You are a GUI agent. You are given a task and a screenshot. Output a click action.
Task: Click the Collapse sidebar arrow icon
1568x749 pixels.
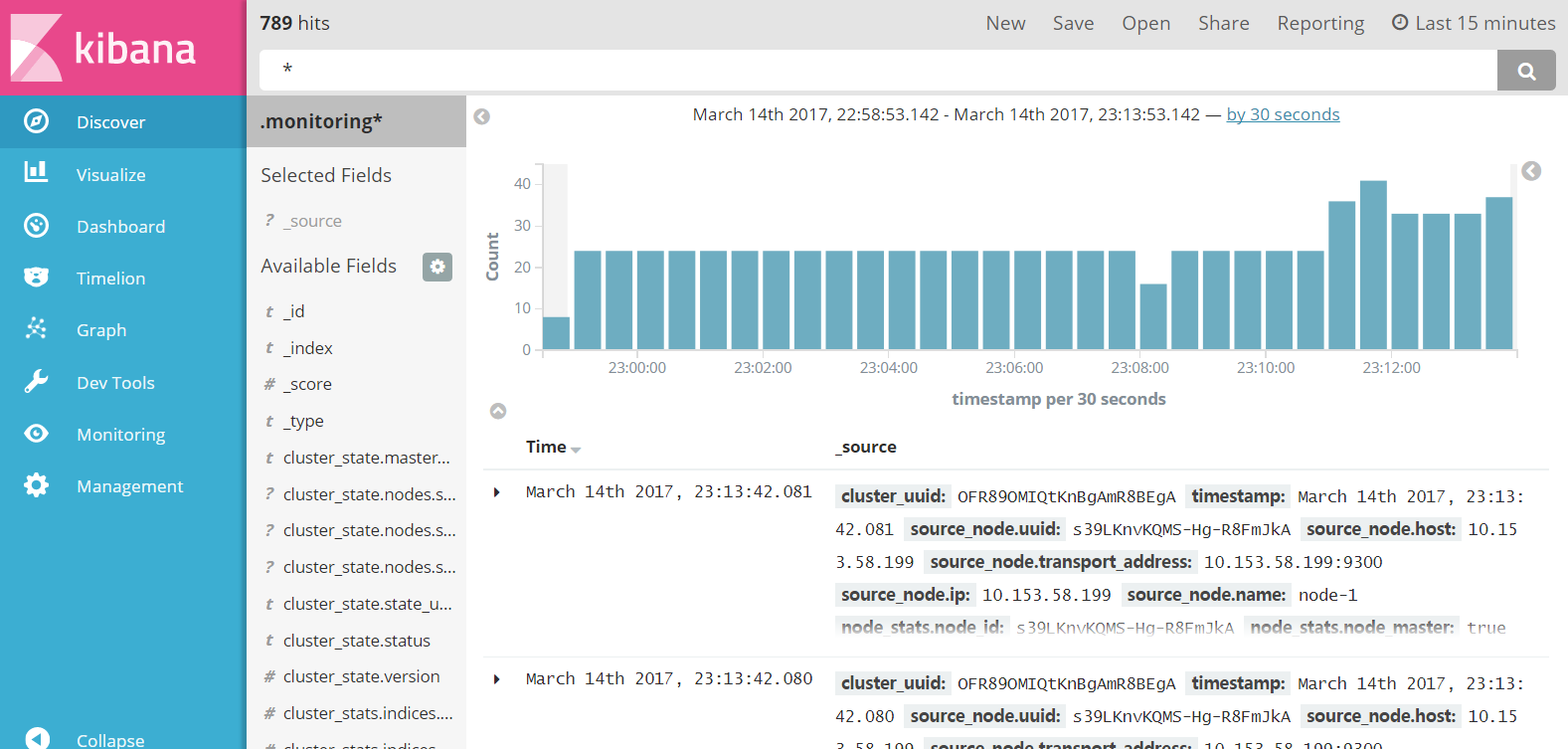(x=37, y=739)
